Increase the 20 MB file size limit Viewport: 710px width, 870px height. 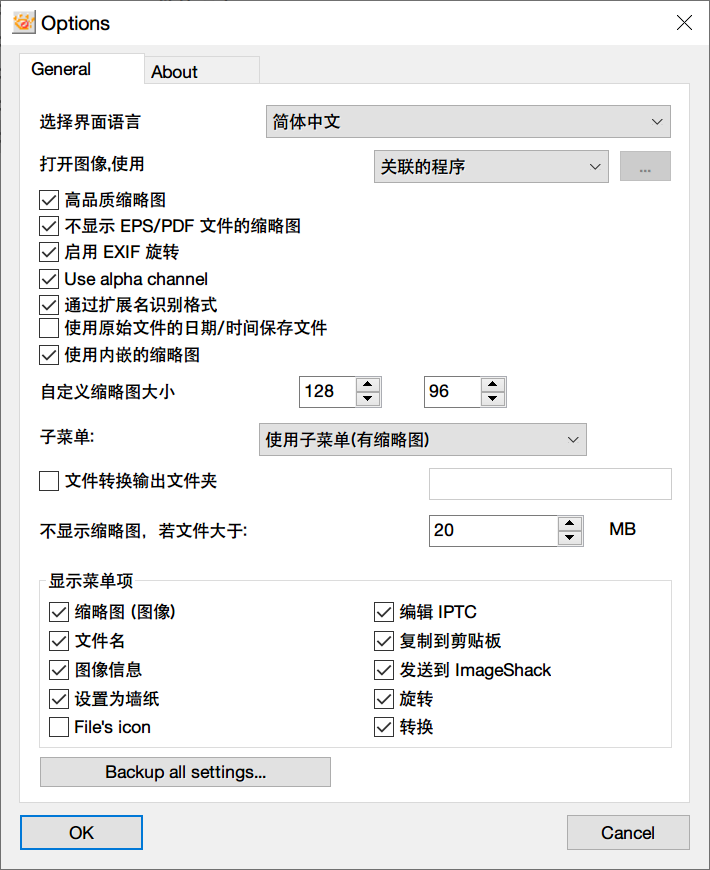pyautogui.click(x=570, y=523)
